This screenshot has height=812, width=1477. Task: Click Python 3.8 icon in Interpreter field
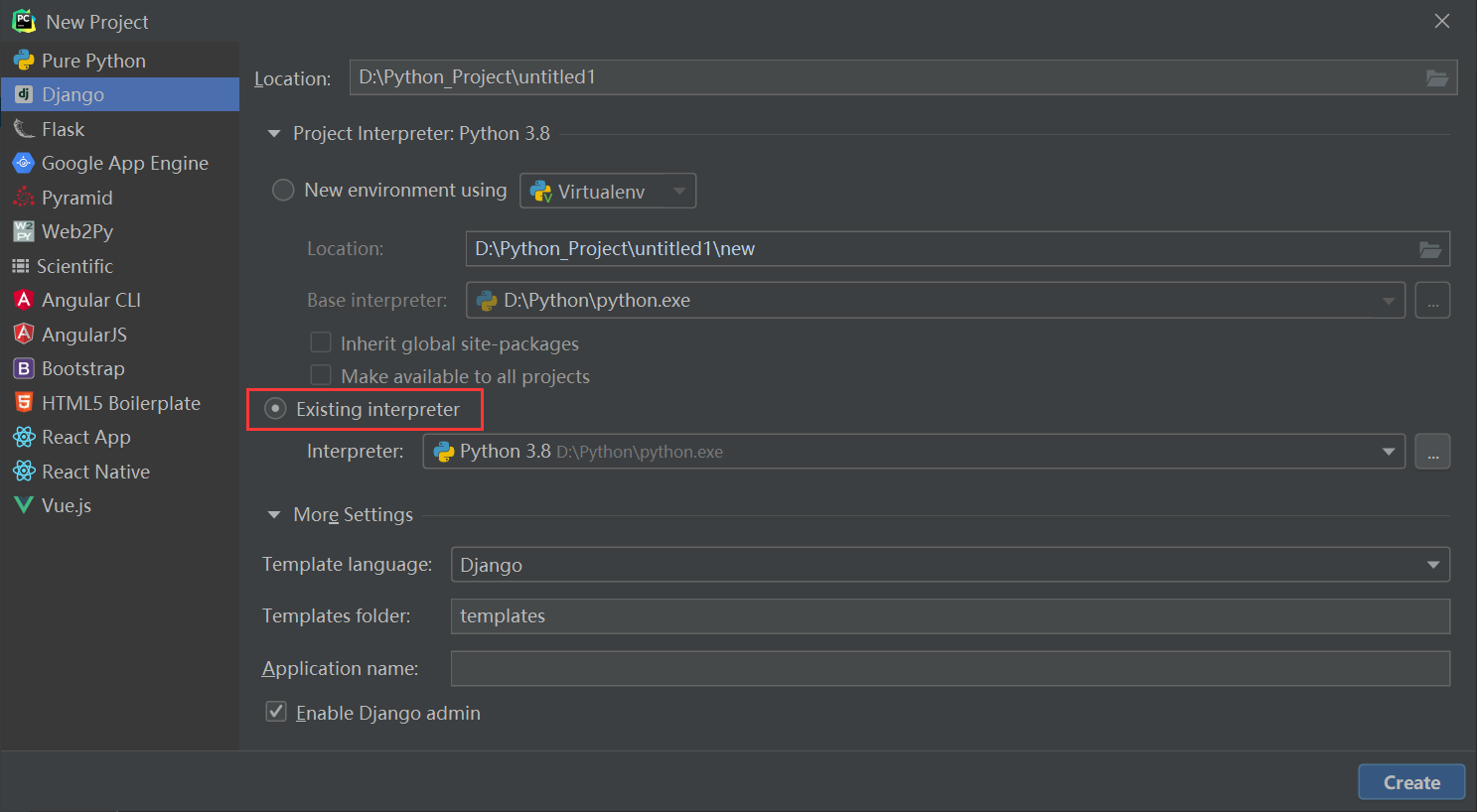[444, 452]
